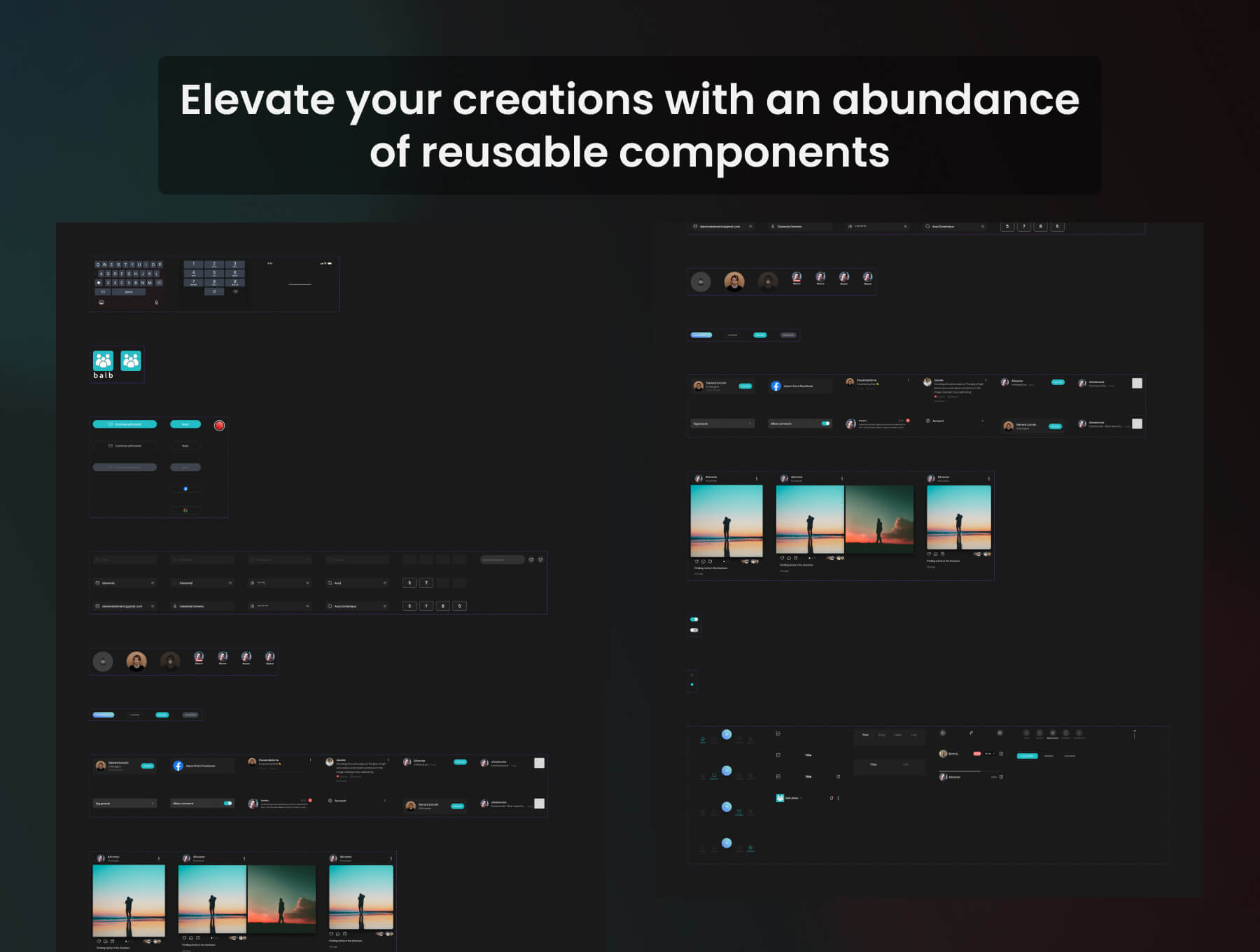Open the dual-image sunset post thumbnail on the right
Image resolution: width=1260 pixels, height=952 pixels.
point(844,519)
